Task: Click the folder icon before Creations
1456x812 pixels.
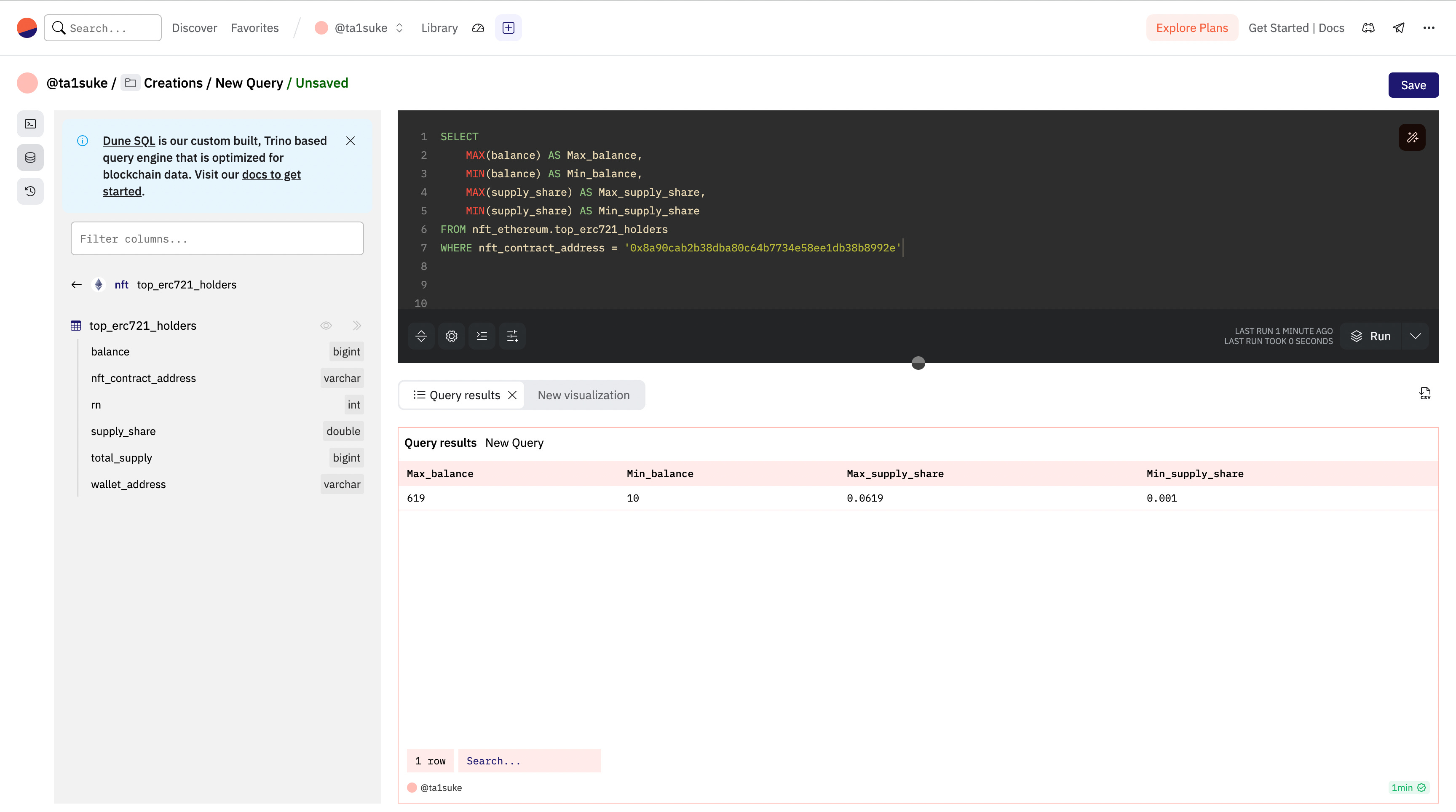Action: (131, 83)
